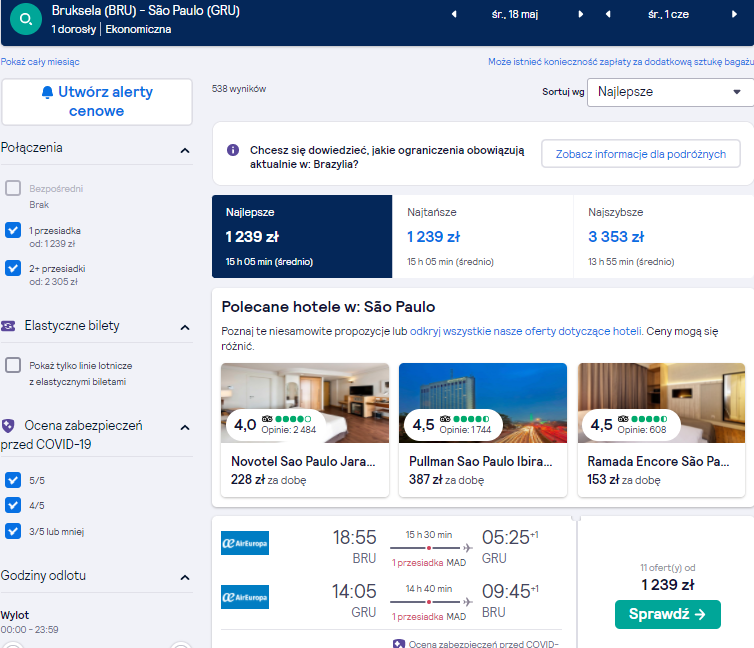Screen dimensions: 754x648
Task: Switch to the Najszybsze tab
Action: (664, 237)
